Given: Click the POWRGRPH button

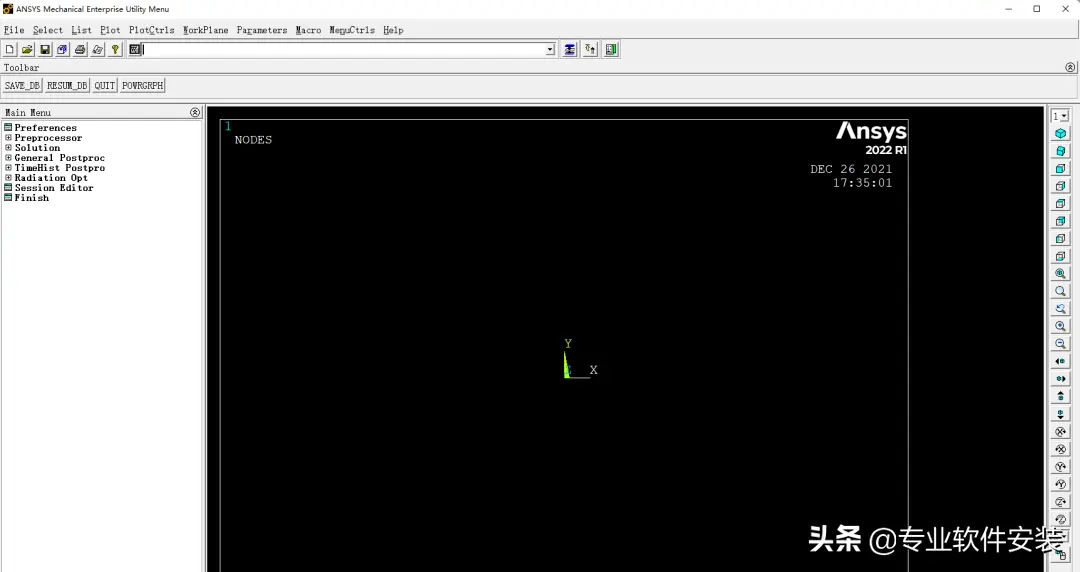Looking at the screenshot, I should [143, 85].
